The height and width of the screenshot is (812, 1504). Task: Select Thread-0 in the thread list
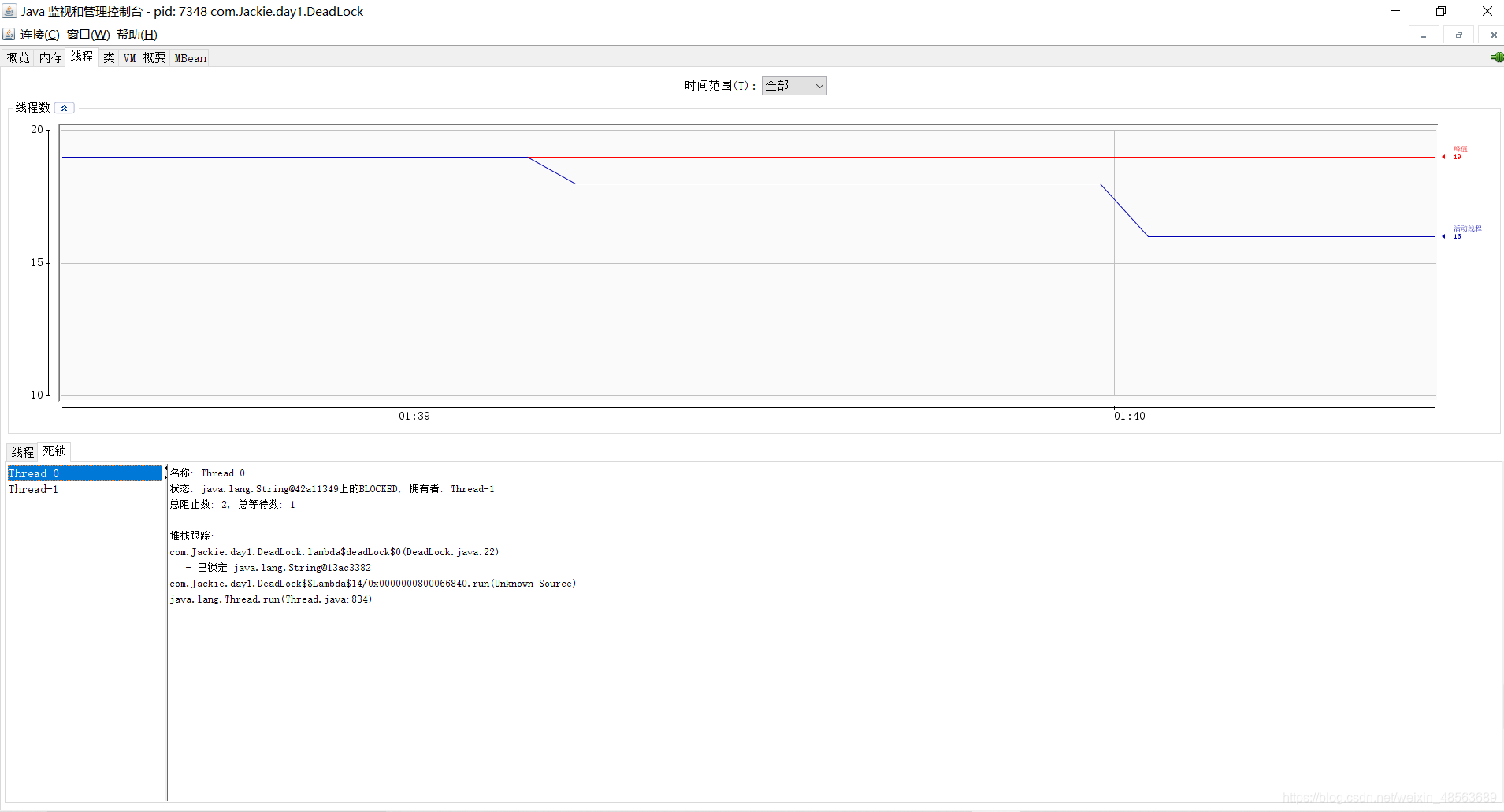[85, 473]
